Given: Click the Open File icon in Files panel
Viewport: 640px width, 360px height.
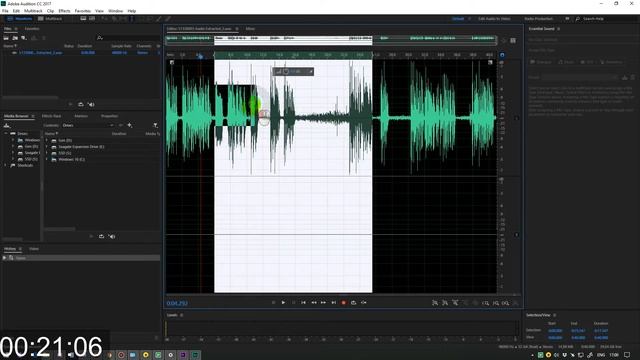Looking at the screenshot, I should 6,38.
